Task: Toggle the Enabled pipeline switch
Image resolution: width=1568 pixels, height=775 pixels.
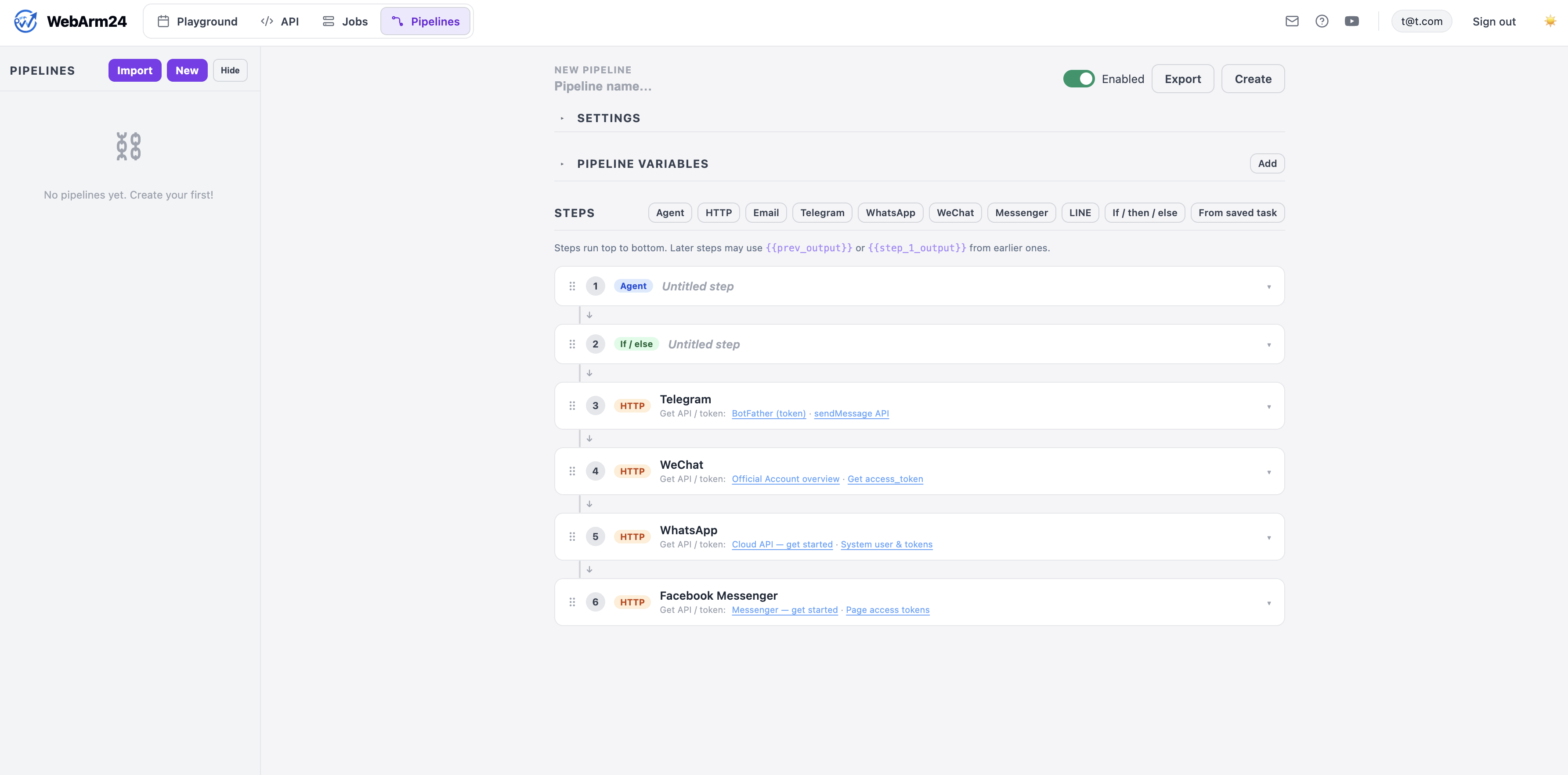Action: click(x=1079, y=79)
